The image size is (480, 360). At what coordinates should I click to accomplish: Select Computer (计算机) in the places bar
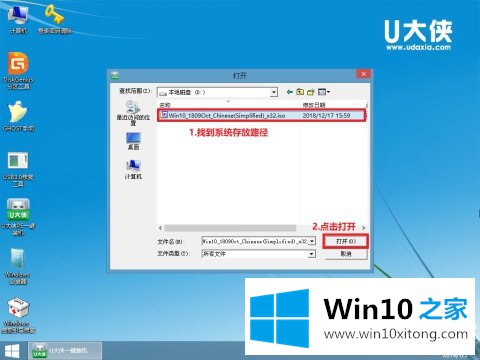pyautogui.click(x=133, y=169)
